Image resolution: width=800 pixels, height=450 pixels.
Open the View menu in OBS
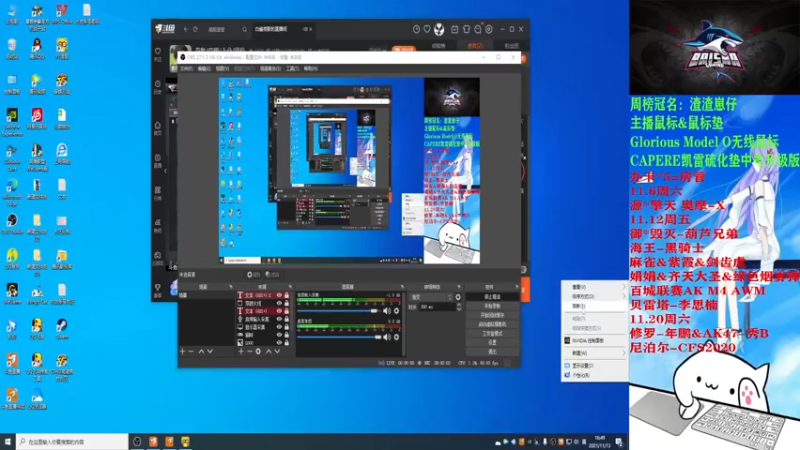tap(222, 68)
